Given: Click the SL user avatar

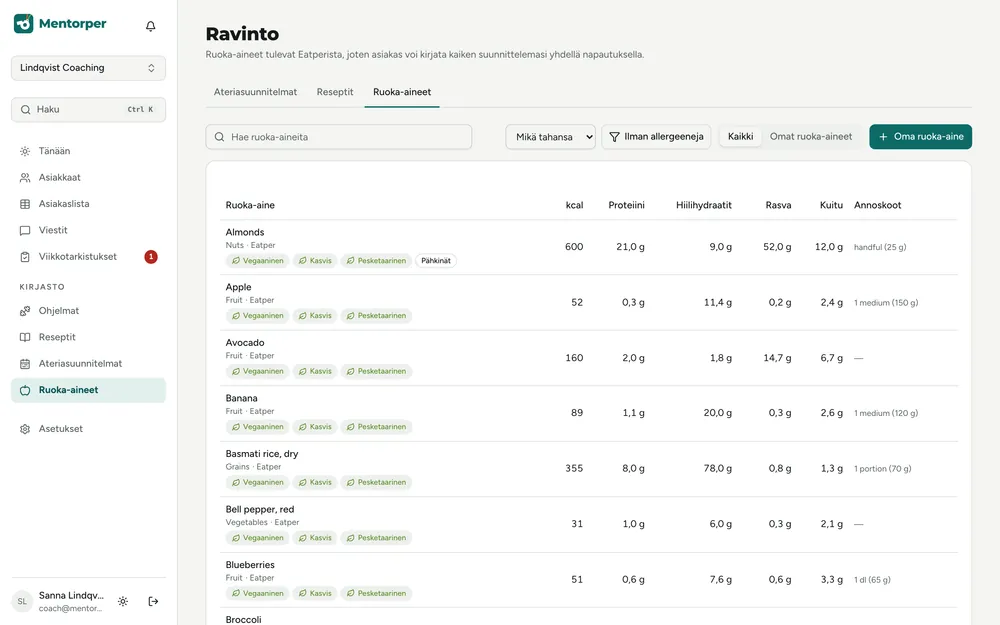Looking at the screenshot, I should point(22,601).
